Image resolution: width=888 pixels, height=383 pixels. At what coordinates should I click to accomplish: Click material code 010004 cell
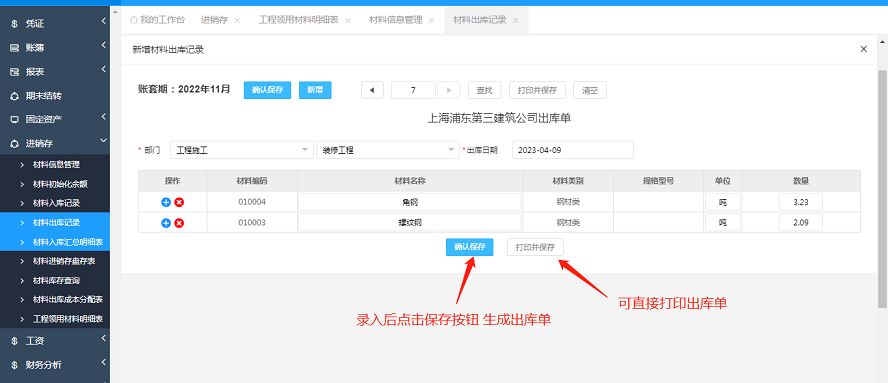[x=252, y=202]
